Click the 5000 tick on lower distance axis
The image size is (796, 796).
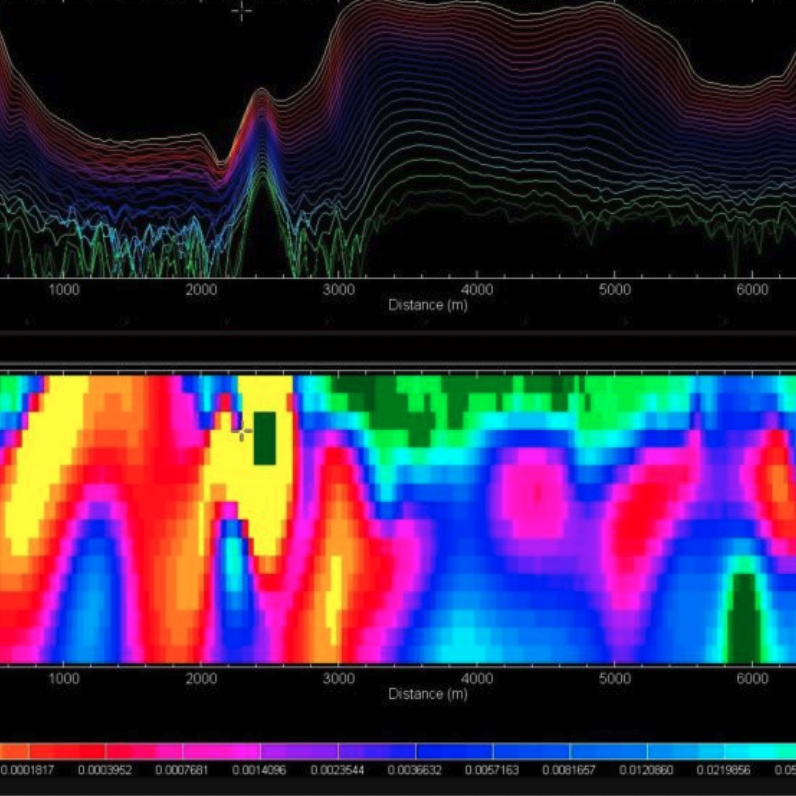[x=614, y=678]
